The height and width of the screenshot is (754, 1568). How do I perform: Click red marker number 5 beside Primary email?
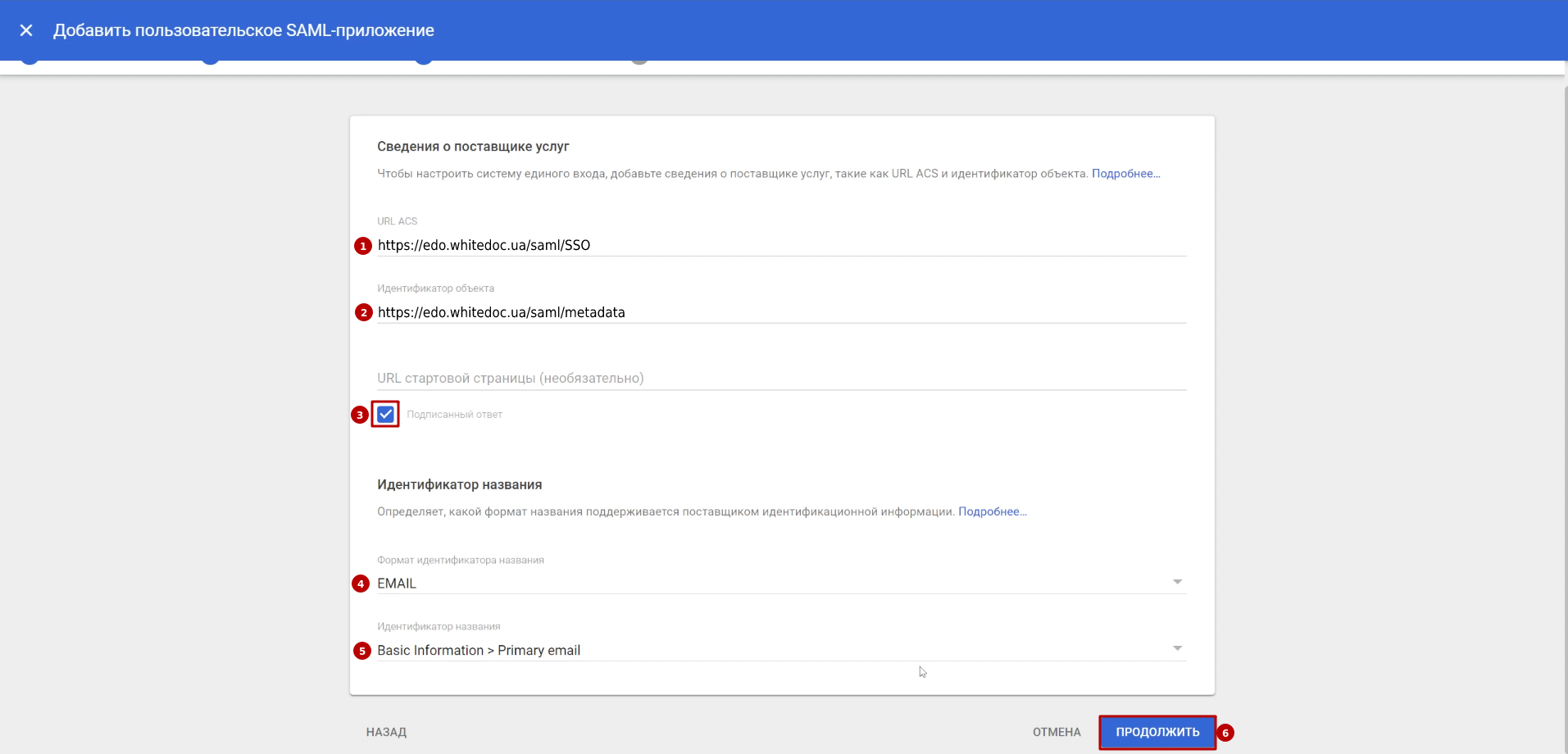coord(361,651)
